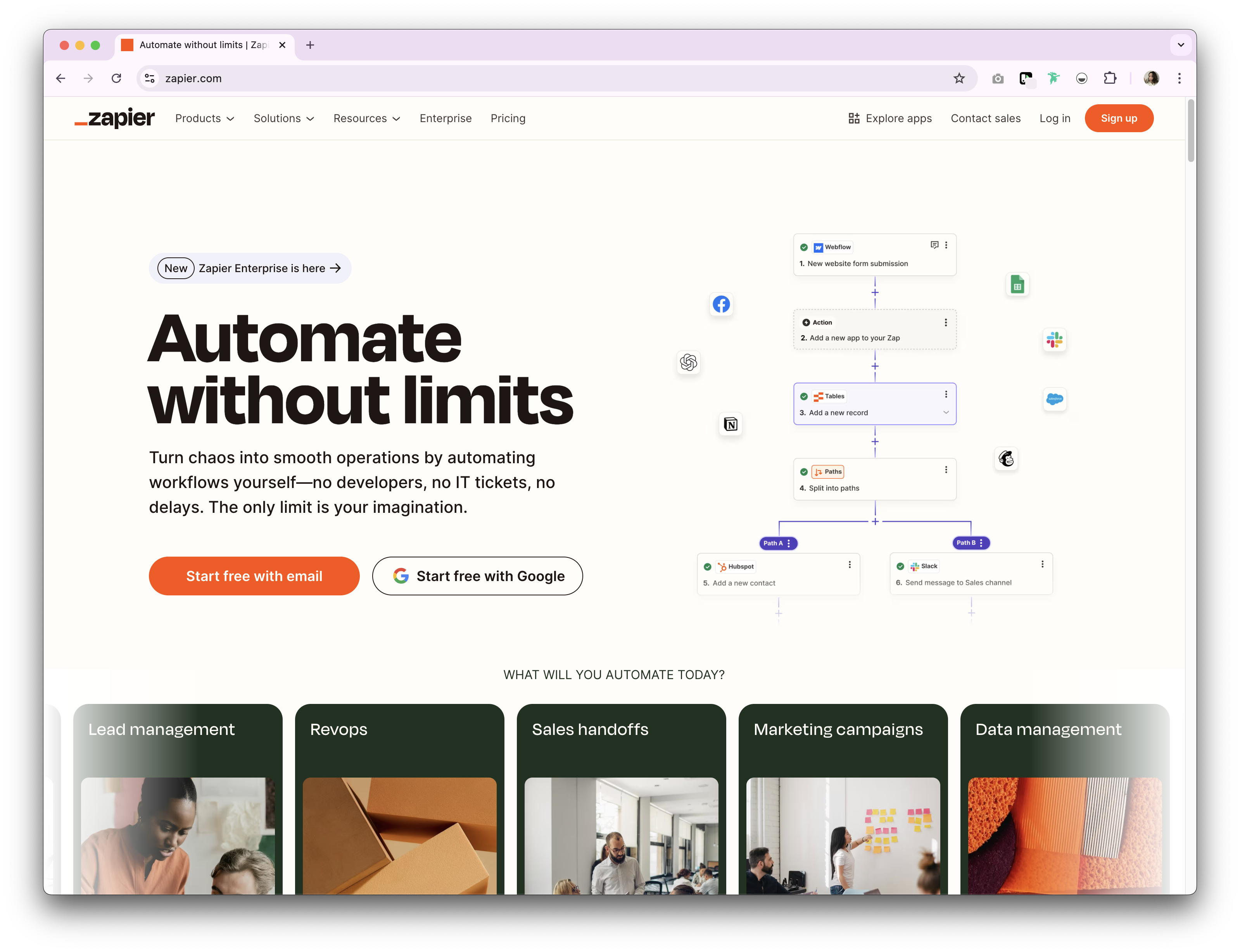The image size is (1240, 952).
Task: Click the Mailchimp monkey icon
Action: [1006, 459]
